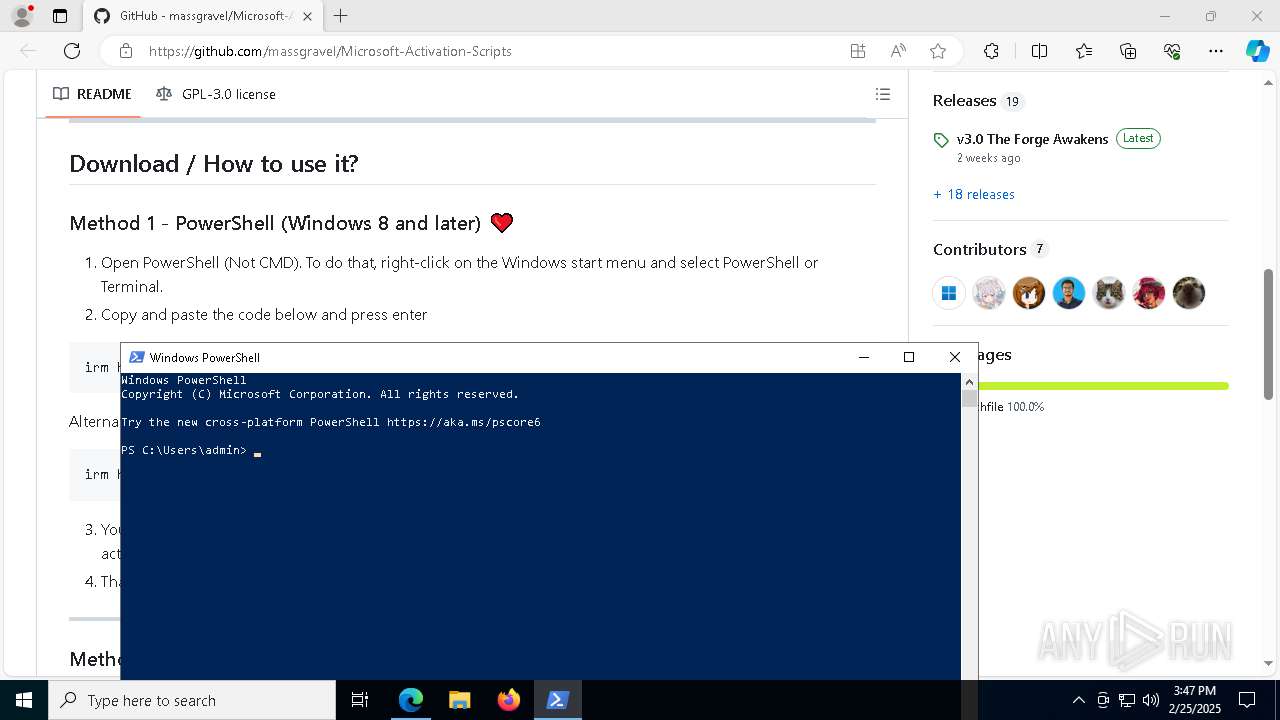The width and height of the screenshot is (1280, 720).
Task: Select the red-hat contributor avatar
Action: [x=1149, y=293]
